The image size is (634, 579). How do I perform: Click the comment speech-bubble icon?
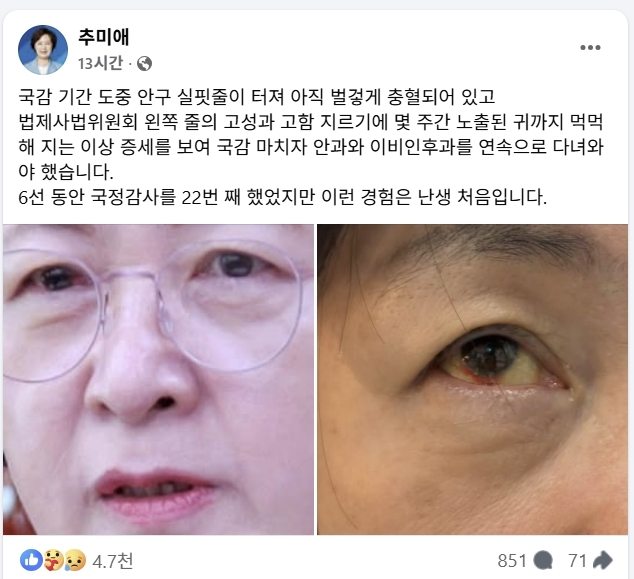pyautogui.click(x=543, y=561)
